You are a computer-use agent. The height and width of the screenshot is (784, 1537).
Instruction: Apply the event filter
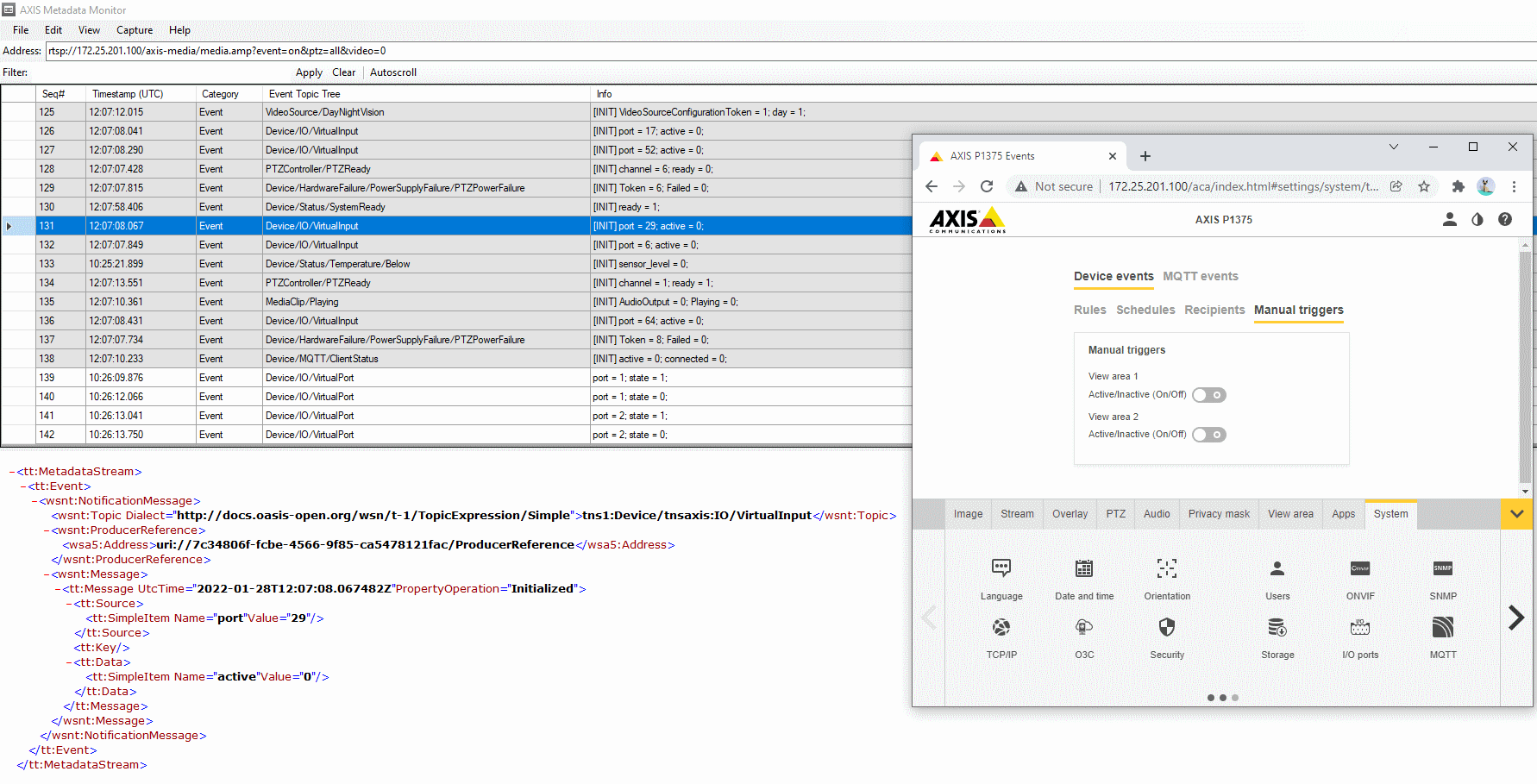tap(309, 72)
